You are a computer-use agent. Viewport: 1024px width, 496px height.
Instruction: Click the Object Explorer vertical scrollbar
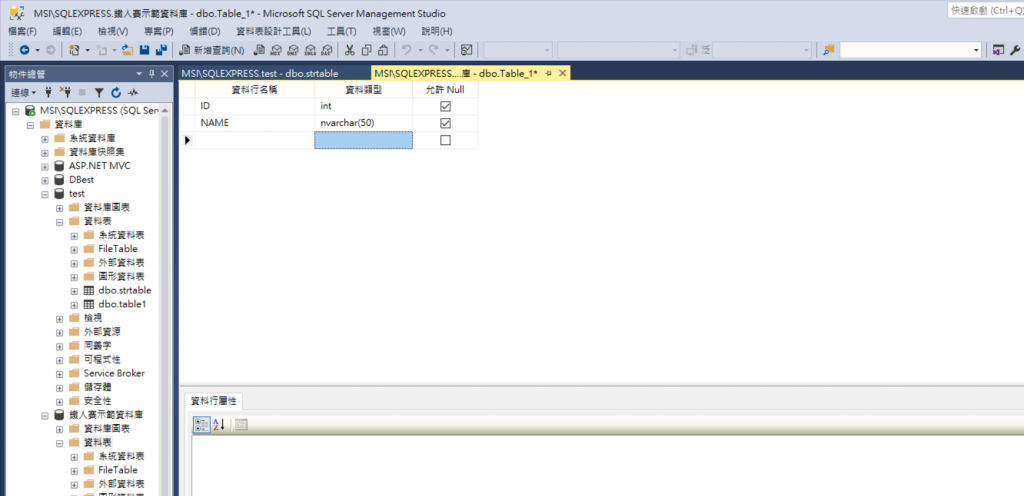(166, 300)
